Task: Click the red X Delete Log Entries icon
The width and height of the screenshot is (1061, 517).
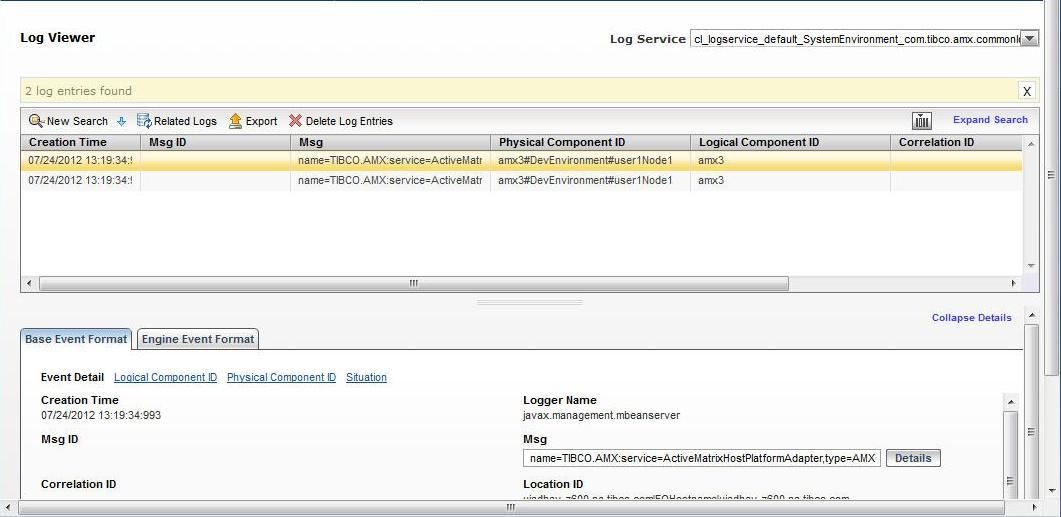Action: pos(295,121)
